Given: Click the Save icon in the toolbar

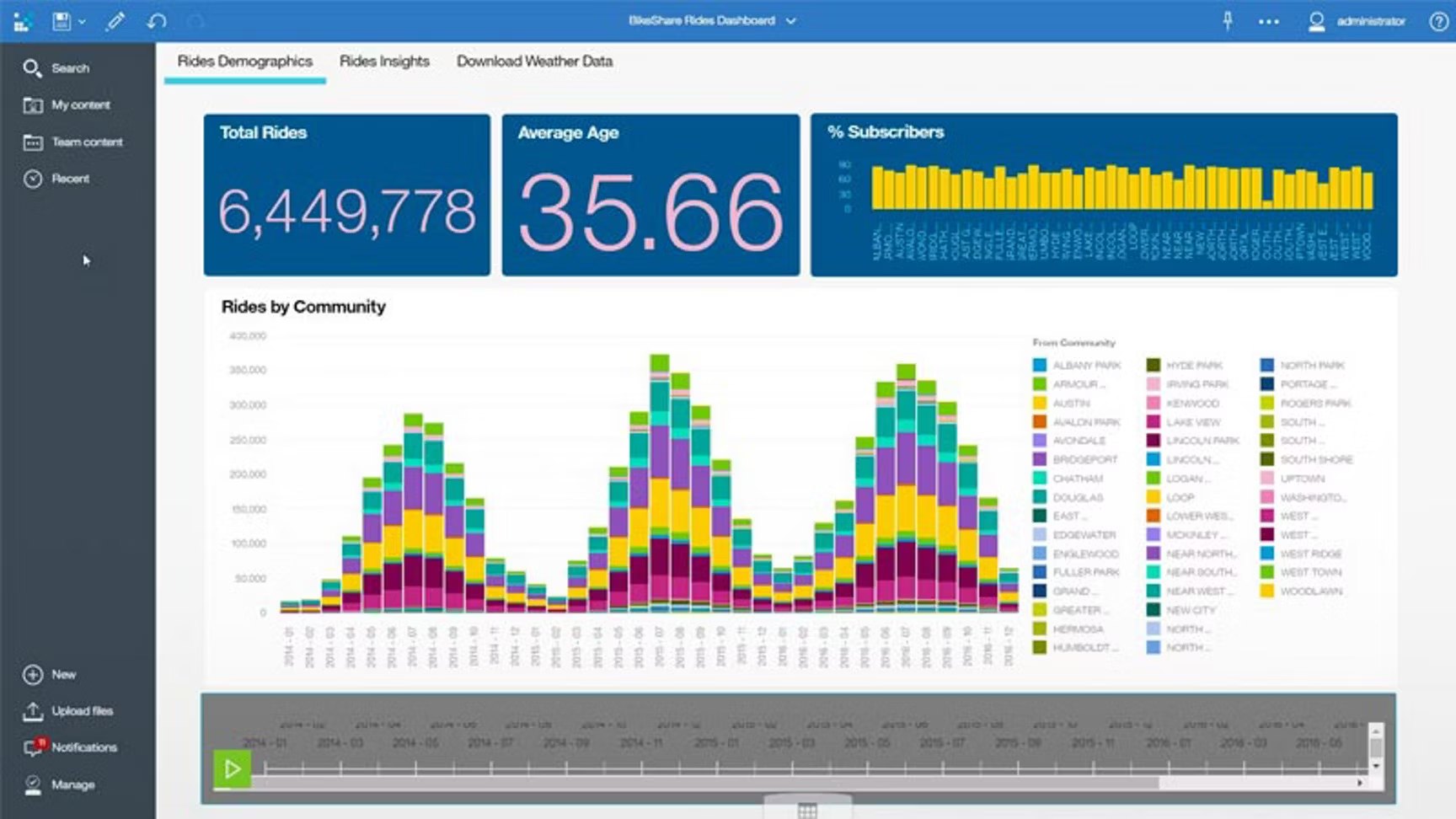Looking at the screenshot, I should [60, 21].
